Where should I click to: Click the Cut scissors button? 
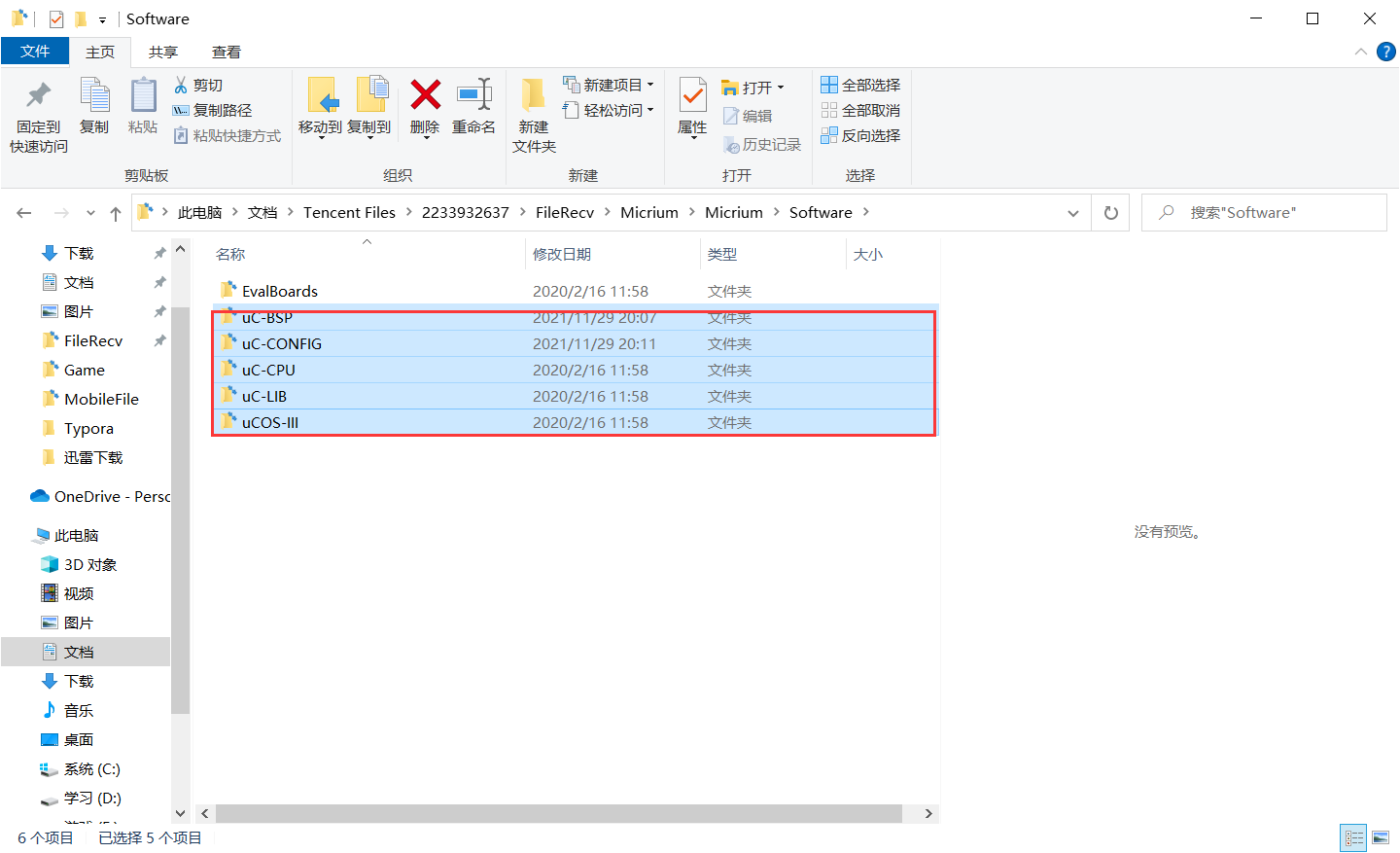coord(198,86)
